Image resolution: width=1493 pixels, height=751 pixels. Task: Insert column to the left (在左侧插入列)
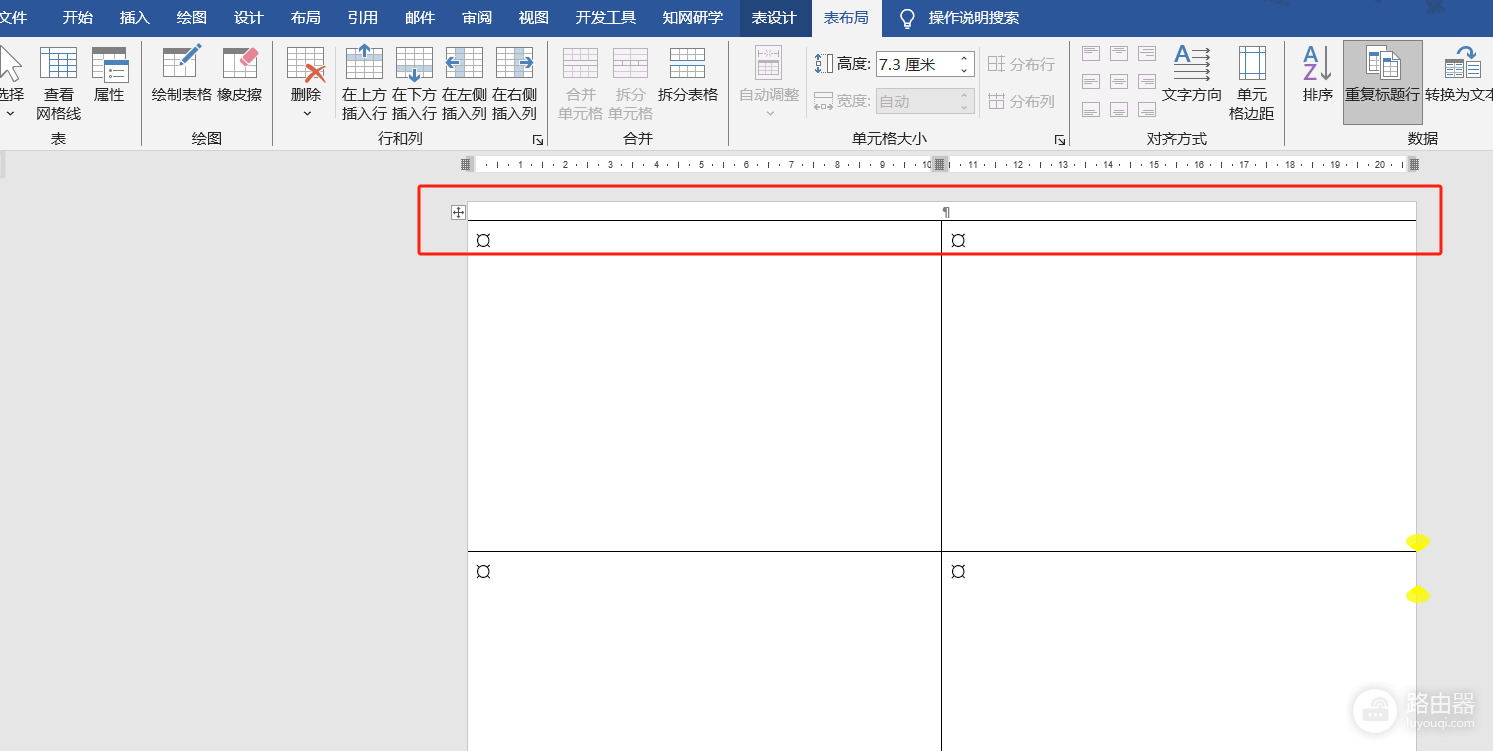pos(464,83)
